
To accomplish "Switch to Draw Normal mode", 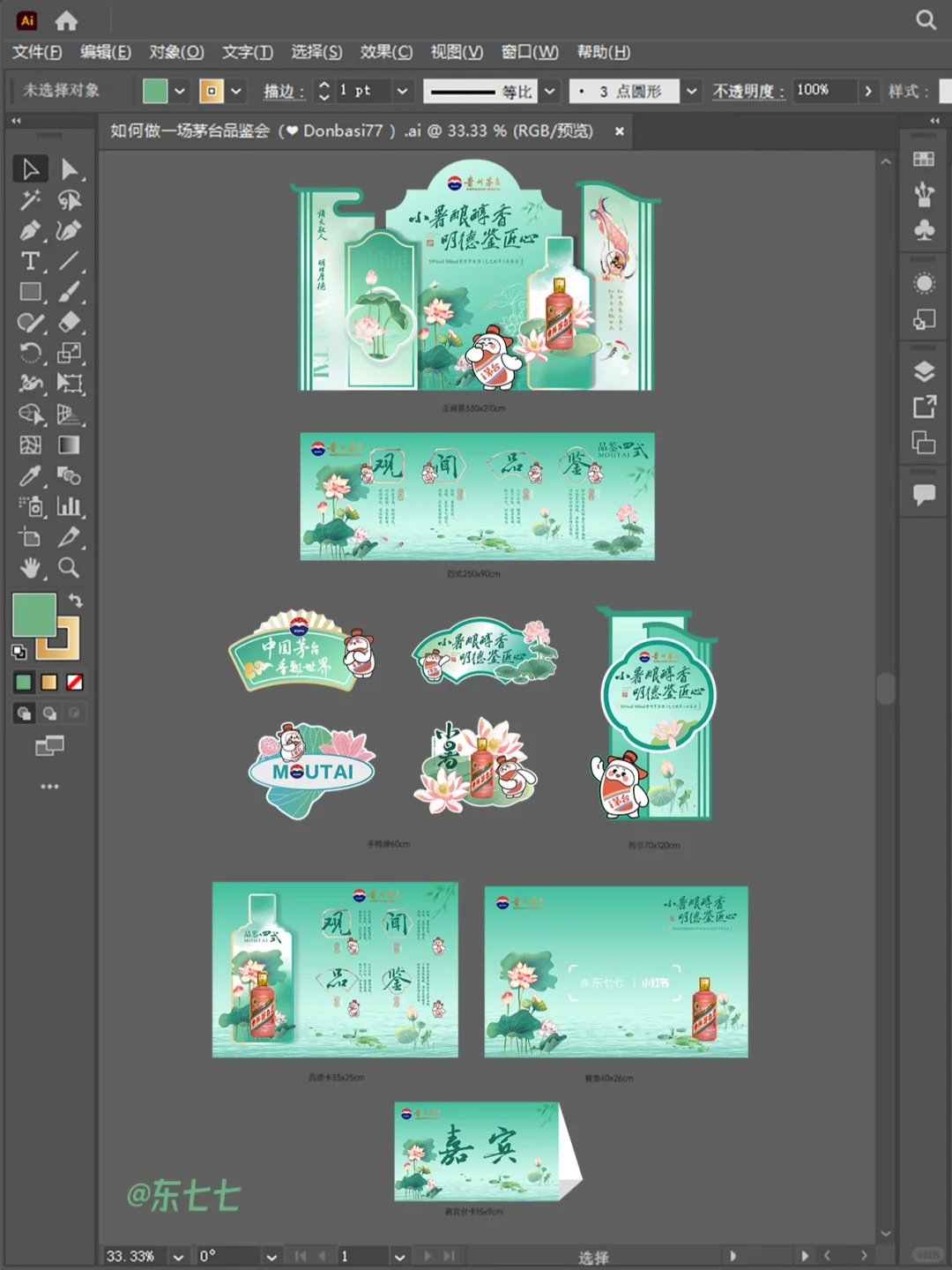I will pyautogui.click(x=24, y=713).
